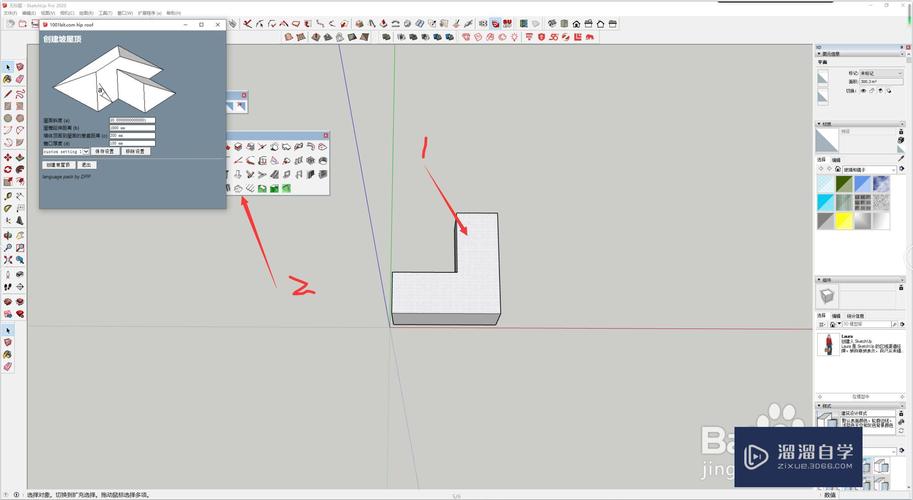Viewport: 913px width, 500px height.
Task: Choose the Zoom Extents tool
Action: (x=8, y=260)
